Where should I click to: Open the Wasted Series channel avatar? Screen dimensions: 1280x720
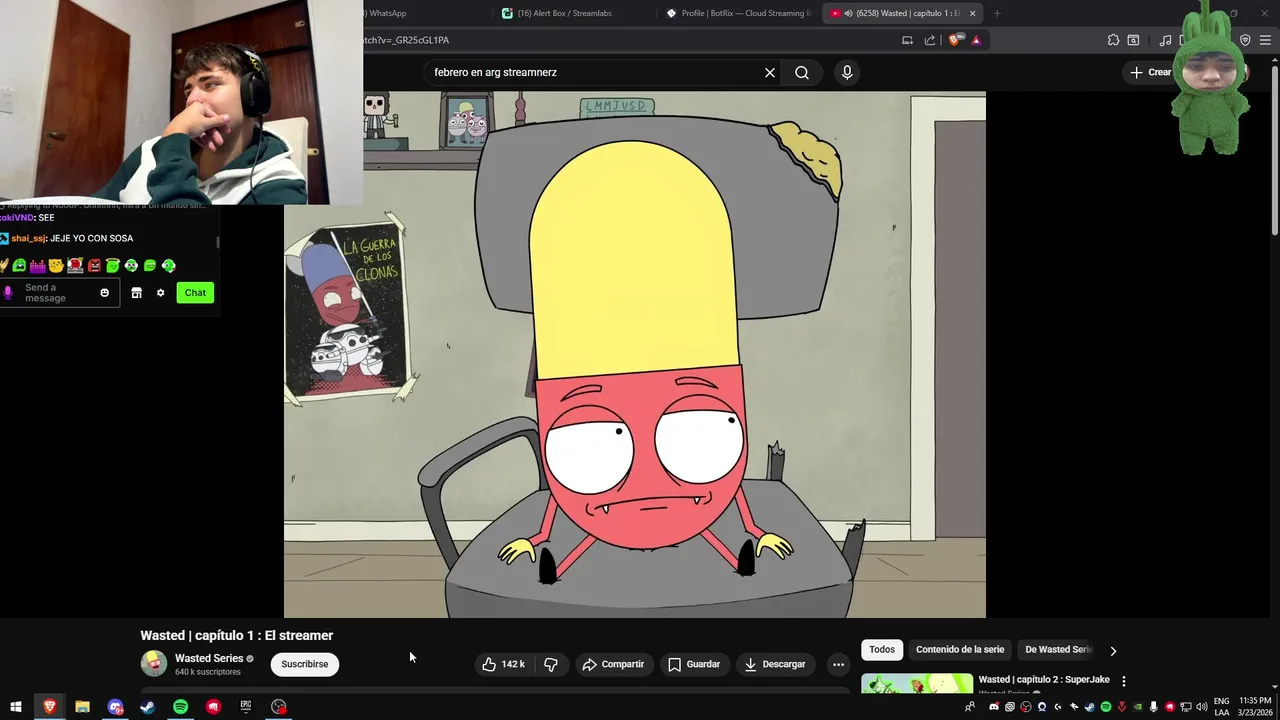pos(154,664)
